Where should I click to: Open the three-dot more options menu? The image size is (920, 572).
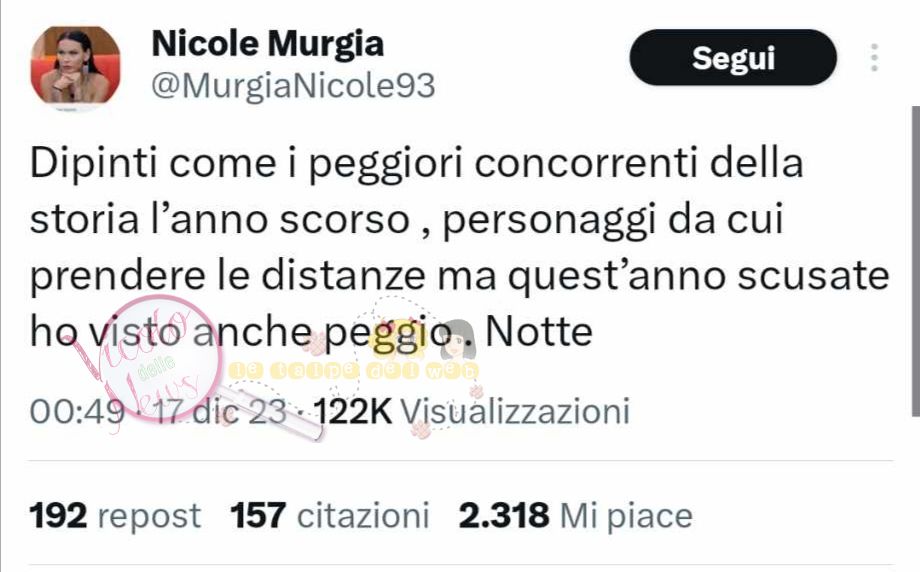click(874, 57)
